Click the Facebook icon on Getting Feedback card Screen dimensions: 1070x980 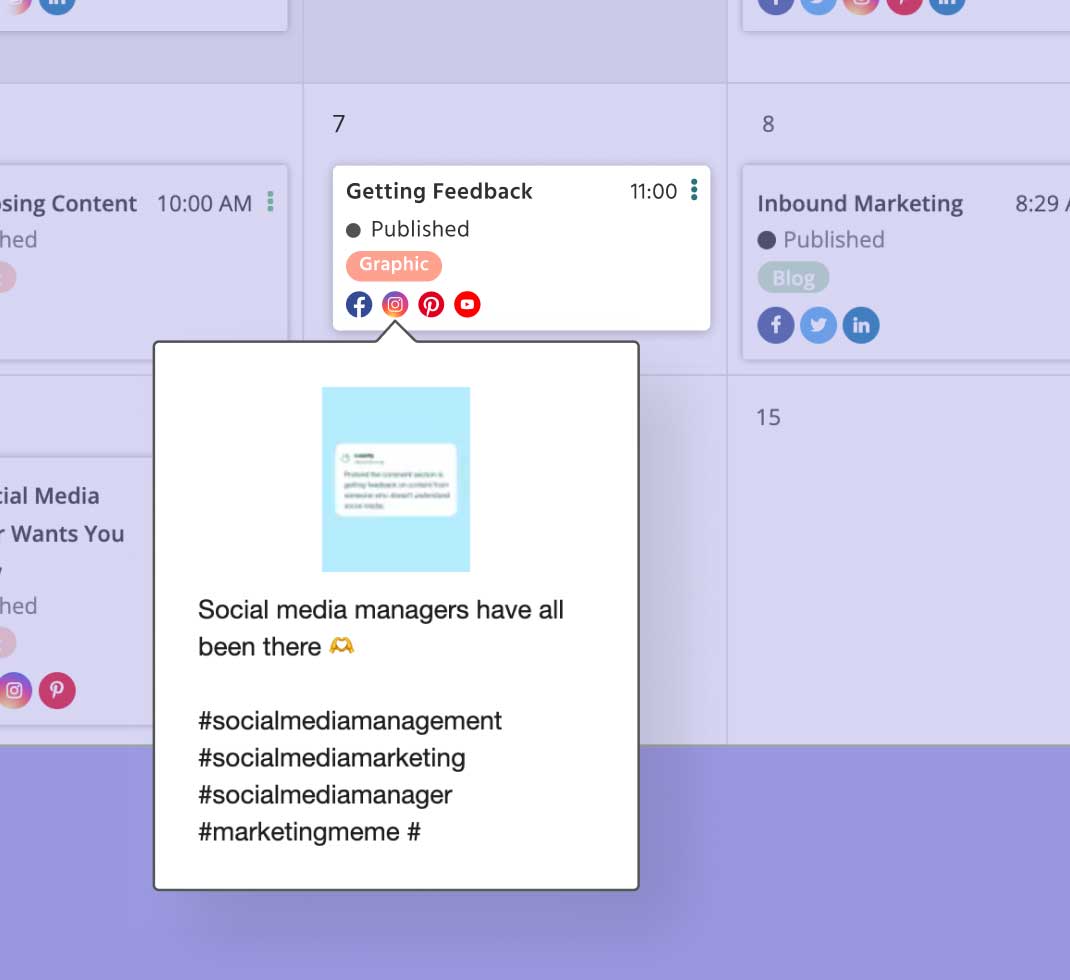(x=359, y=305)
